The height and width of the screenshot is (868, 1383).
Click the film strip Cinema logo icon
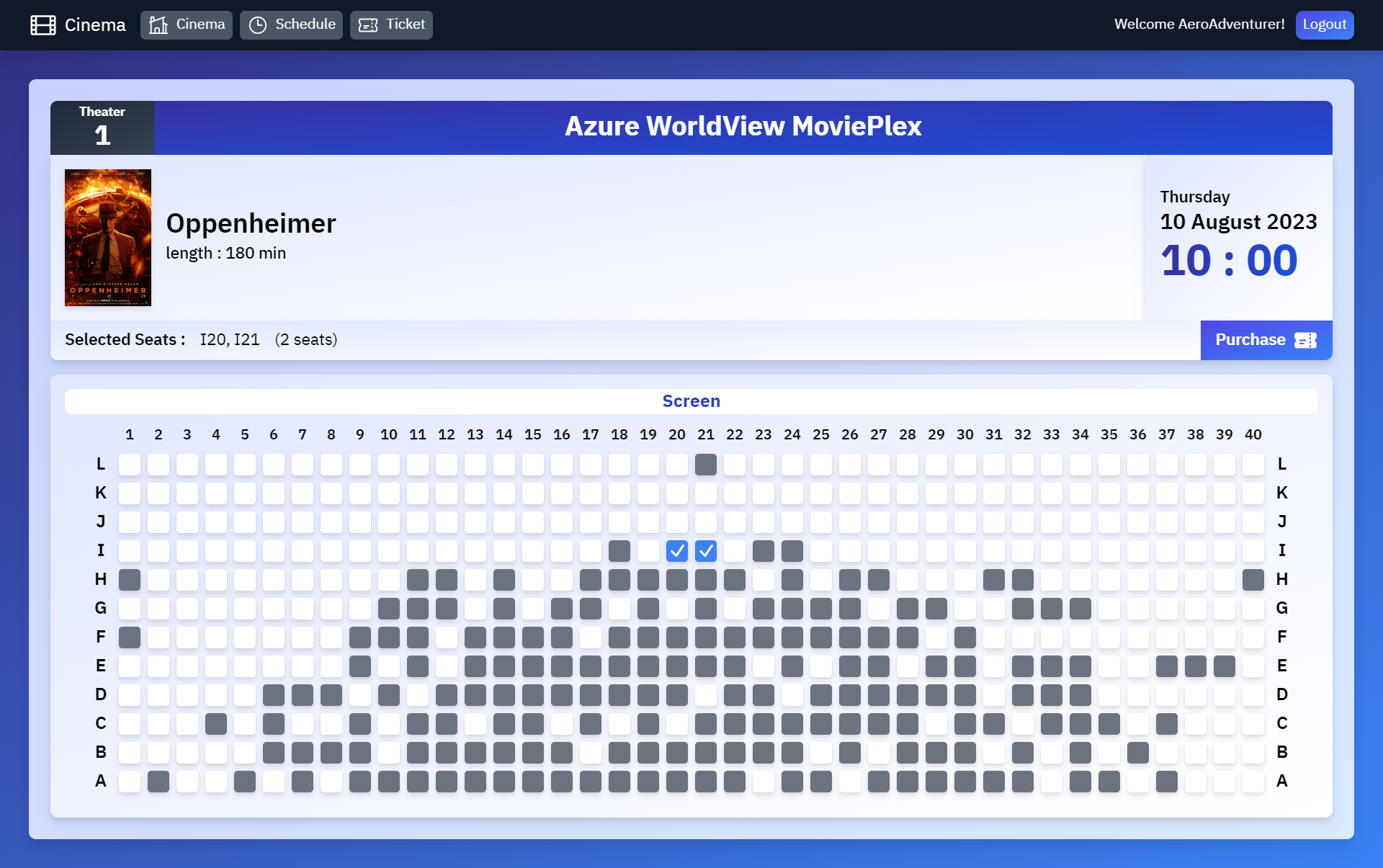pos(43,25)
